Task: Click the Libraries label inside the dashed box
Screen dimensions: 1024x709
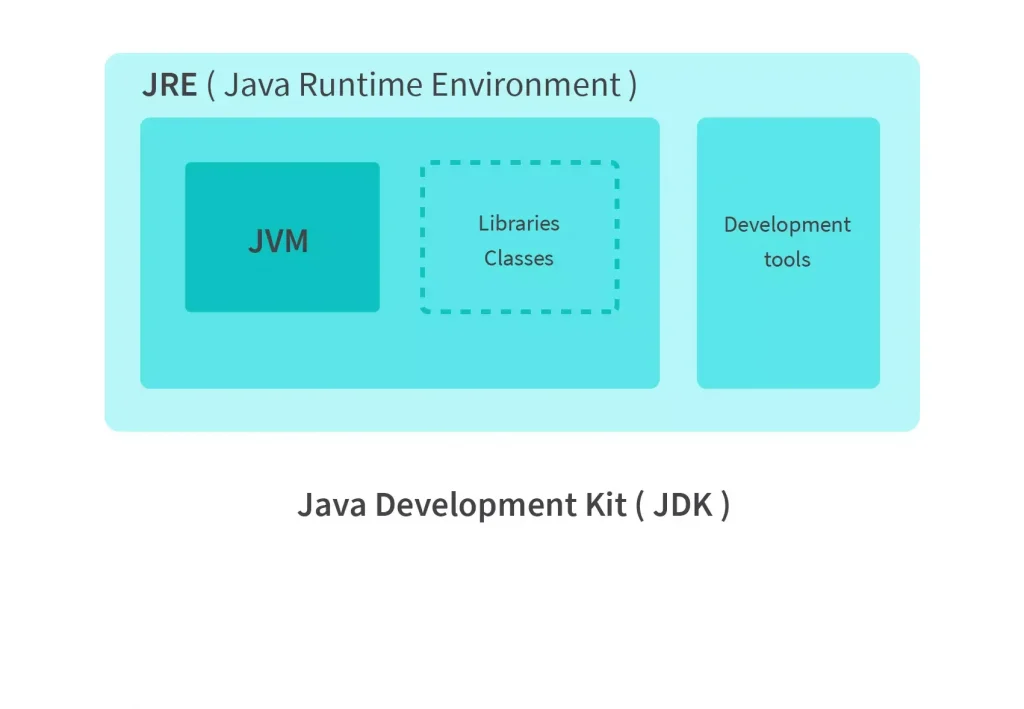Action: tap(518, 224)
